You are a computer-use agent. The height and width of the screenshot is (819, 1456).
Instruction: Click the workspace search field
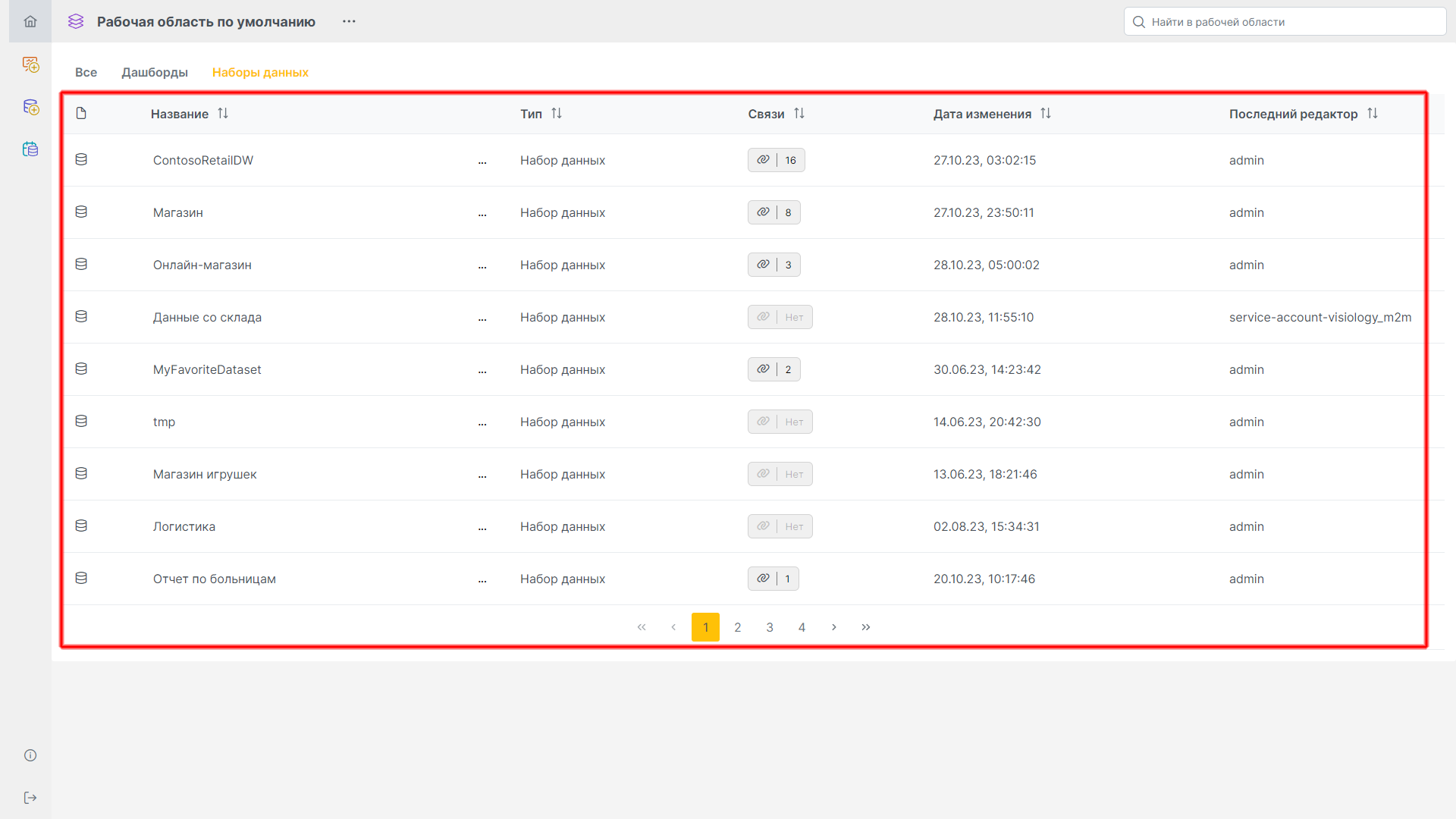[x=1285, y=22]
